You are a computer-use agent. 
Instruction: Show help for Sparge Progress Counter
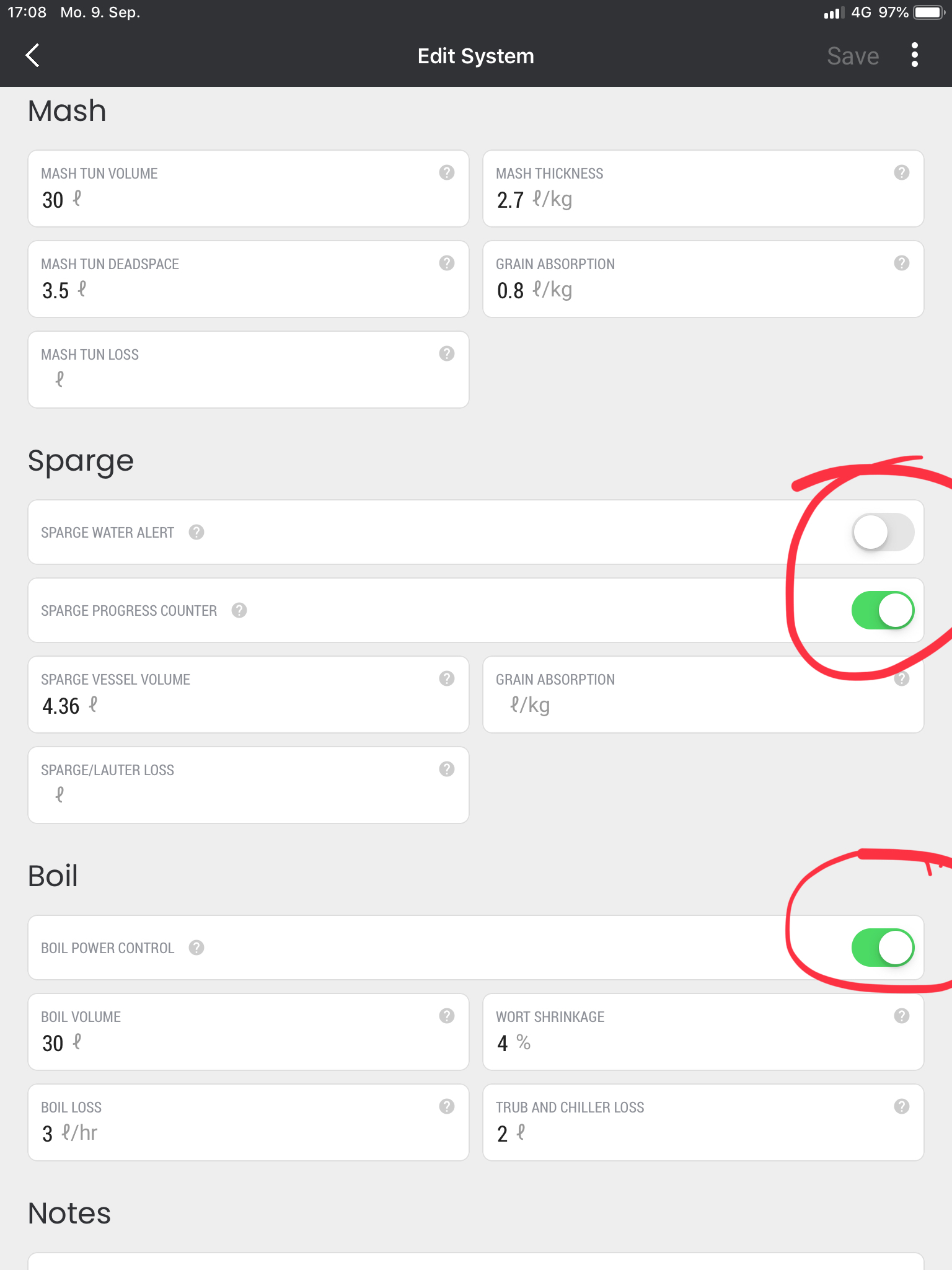coord(239,611)
